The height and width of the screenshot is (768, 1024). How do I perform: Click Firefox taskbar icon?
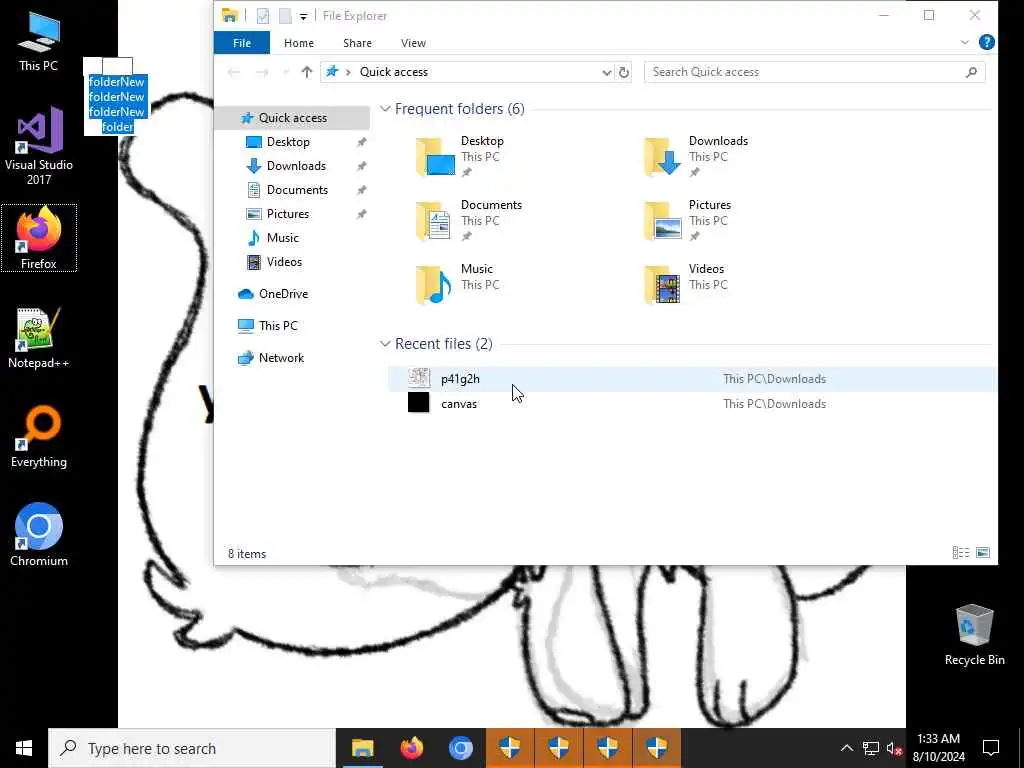[411, 748]
